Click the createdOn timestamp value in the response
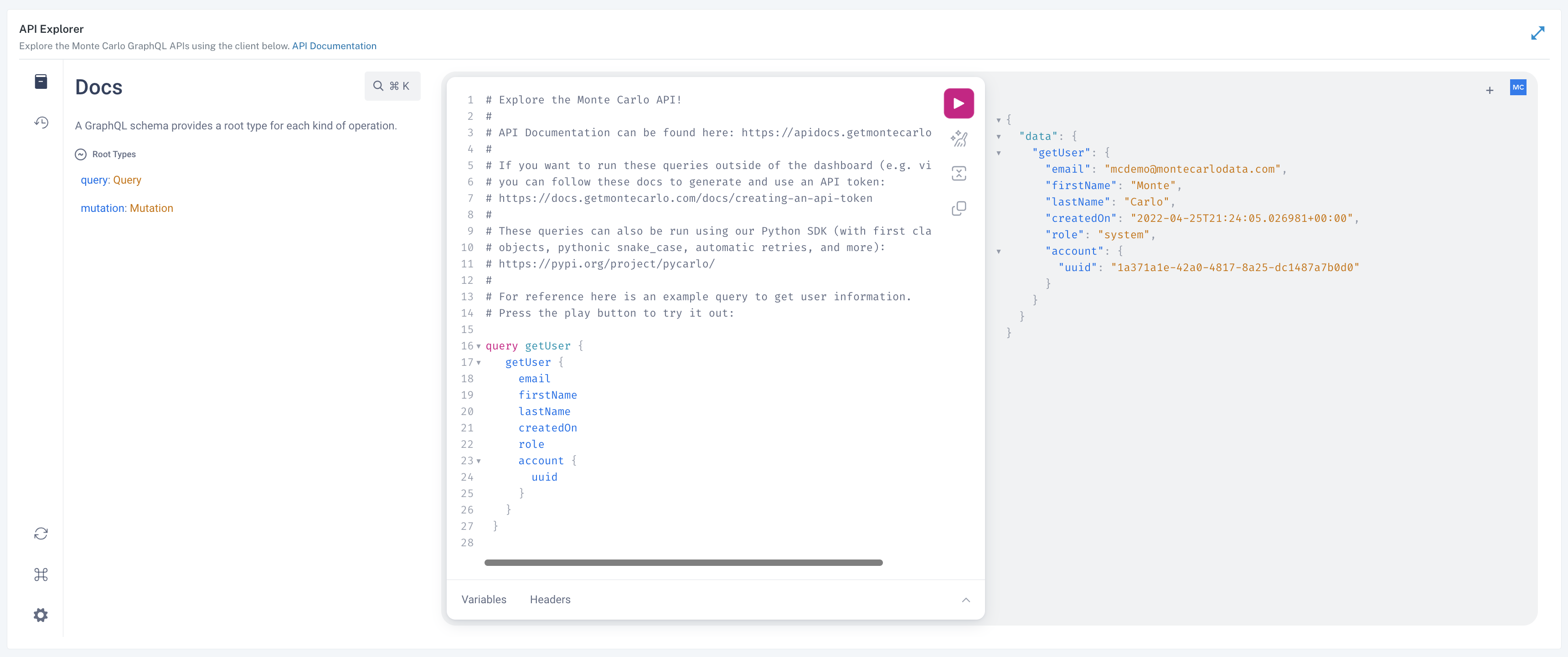1568x657 pixels. coord(1242,218)
